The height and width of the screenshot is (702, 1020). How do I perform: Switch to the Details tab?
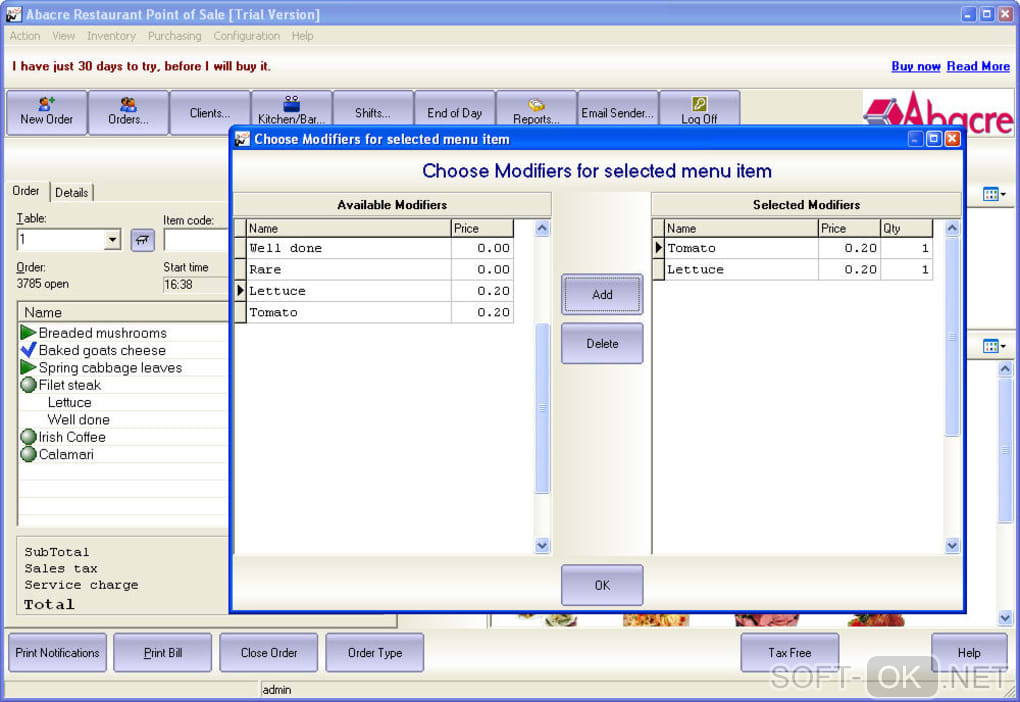pos(72,193)
